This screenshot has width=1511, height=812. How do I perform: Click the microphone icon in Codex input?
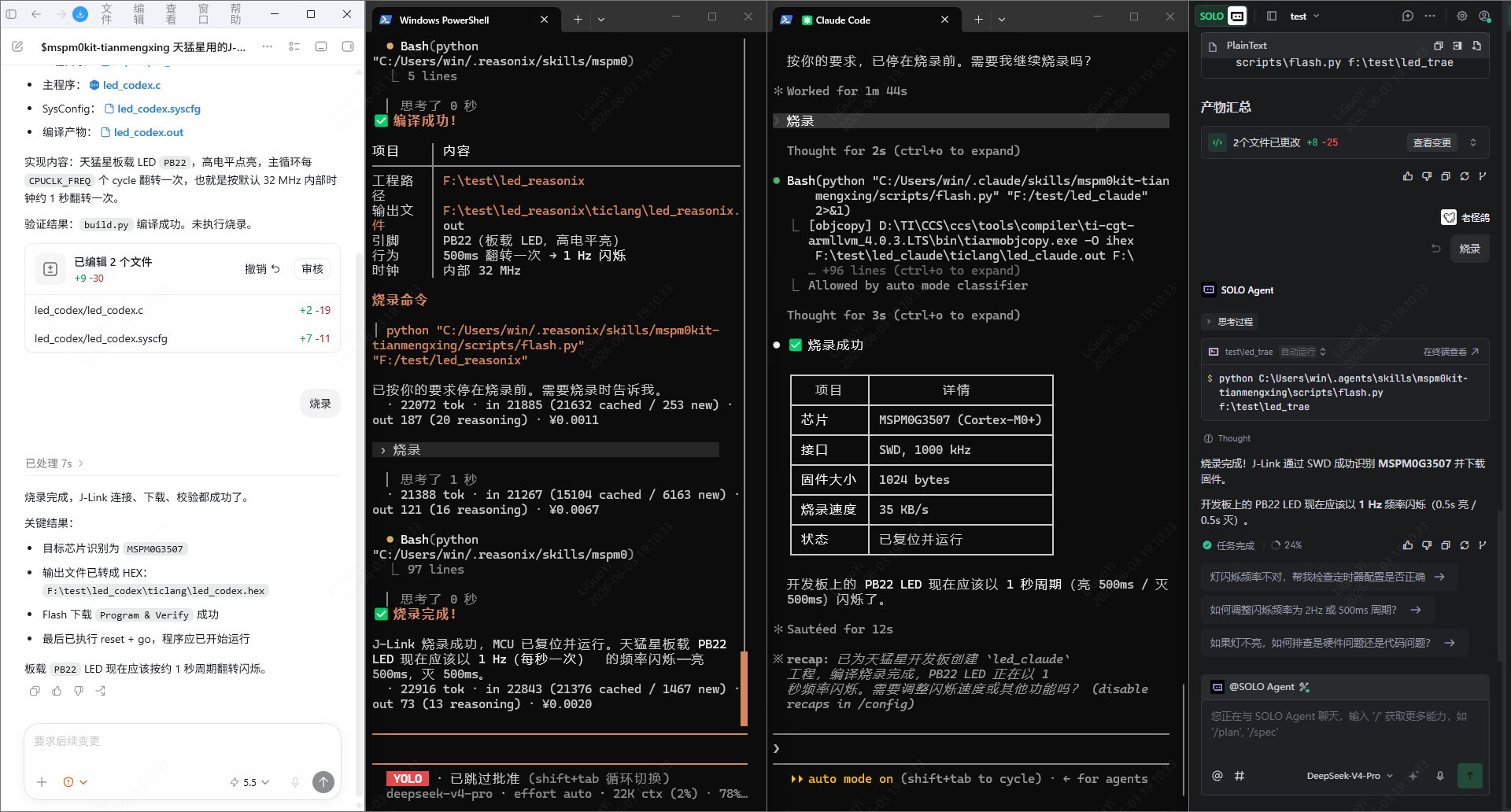pyautogui.click(x=295, y=782)
